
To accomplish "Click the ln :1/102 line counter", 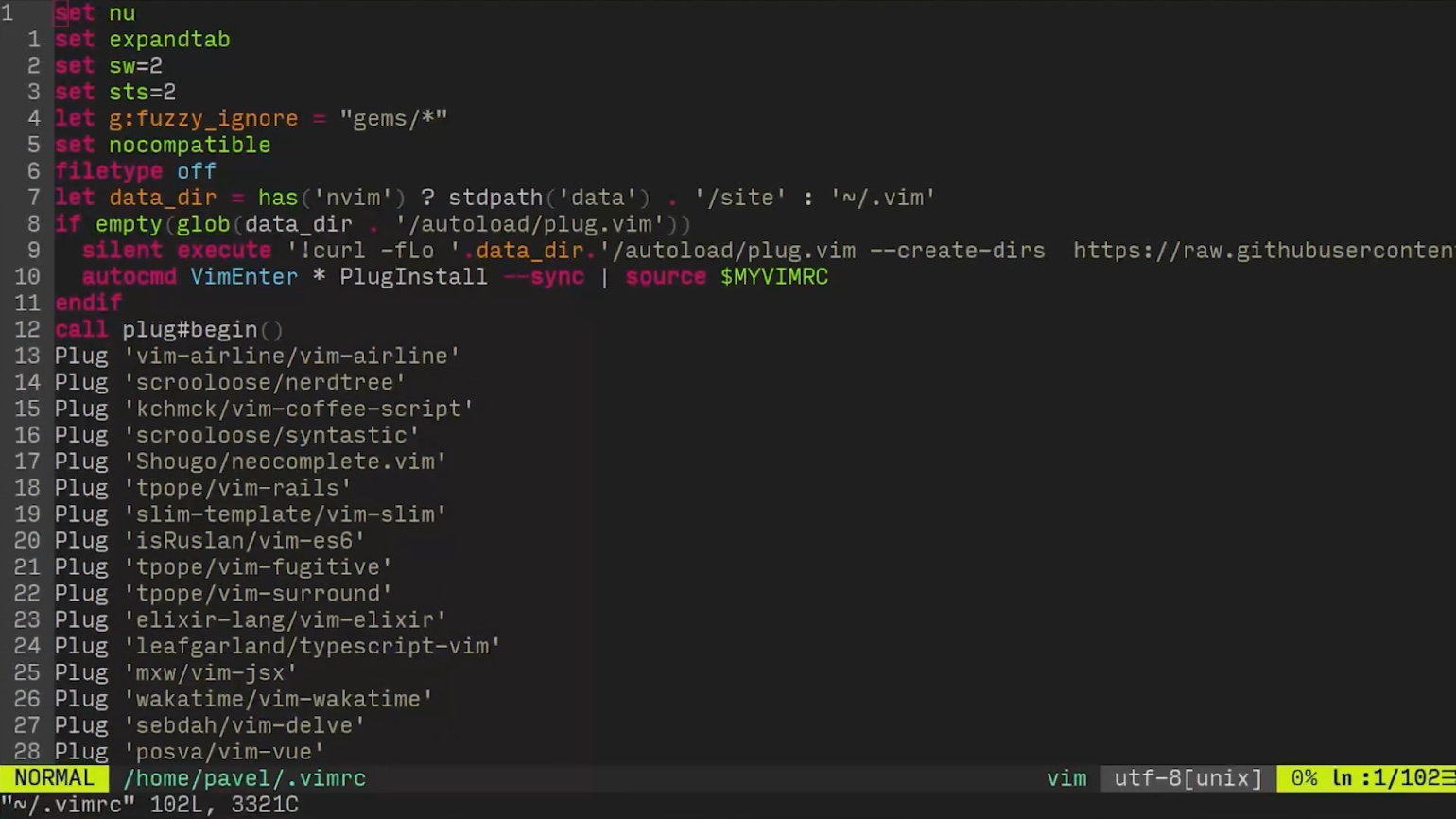I will point(1394,779).
